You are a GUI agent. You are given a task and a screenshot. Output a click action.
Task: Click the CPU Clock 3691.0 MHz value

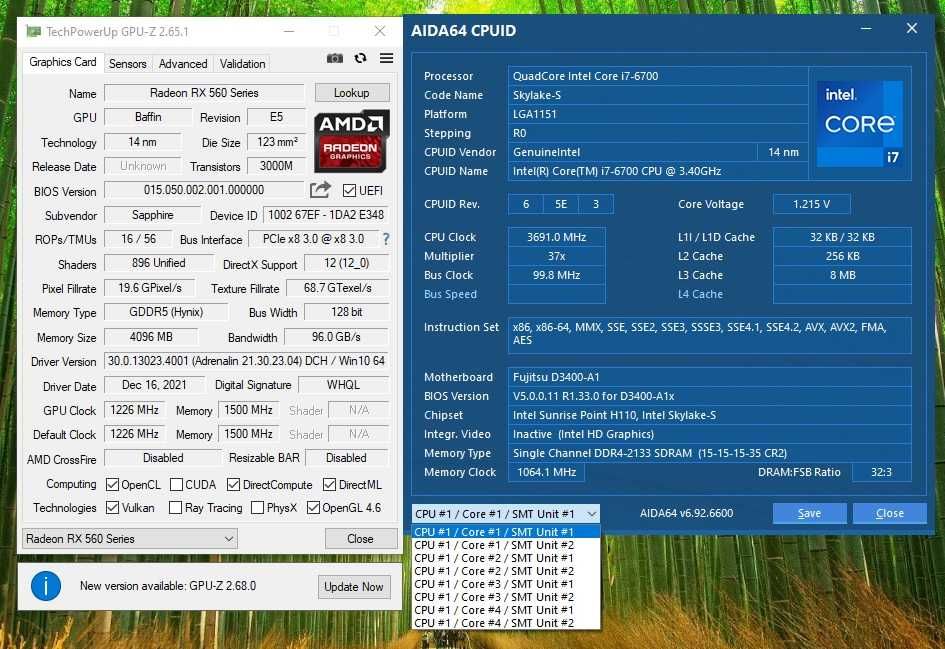coord(557,237)
